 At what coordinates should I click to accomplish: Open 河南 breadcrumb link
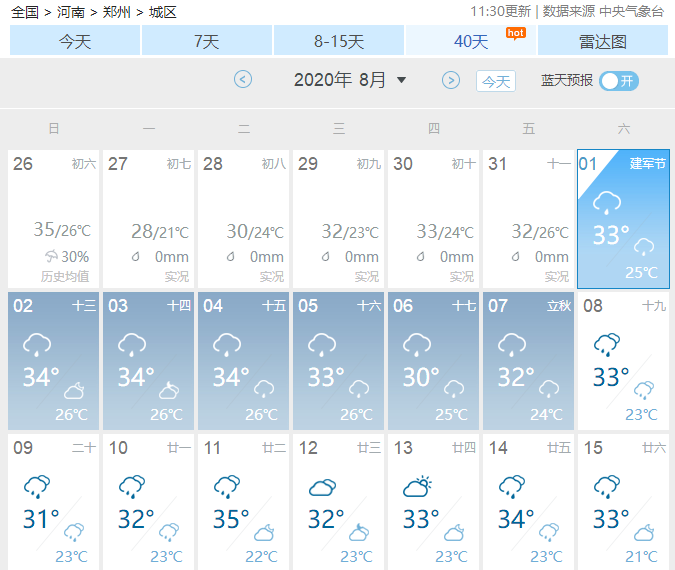[71, 12]
